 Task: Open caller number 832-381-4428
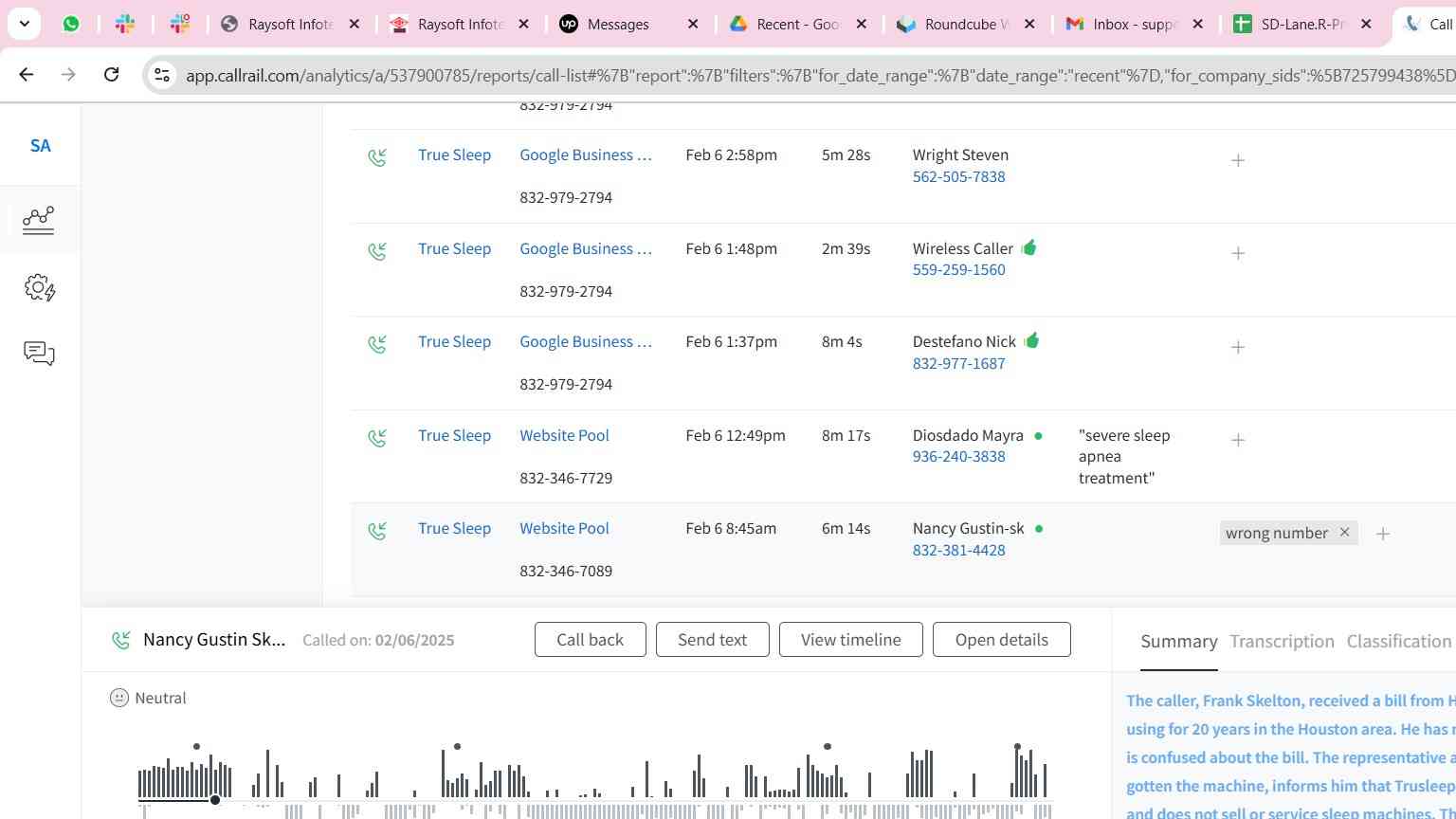(x=958, y=550)
